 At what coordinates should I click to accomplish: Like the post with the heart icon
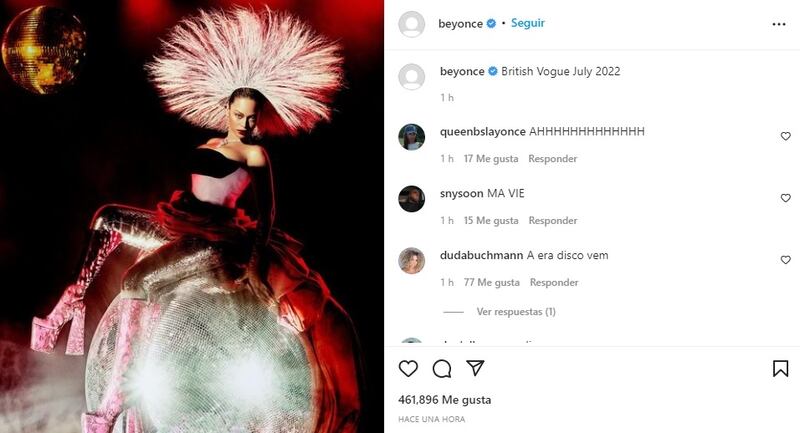[x=408, y=368]
